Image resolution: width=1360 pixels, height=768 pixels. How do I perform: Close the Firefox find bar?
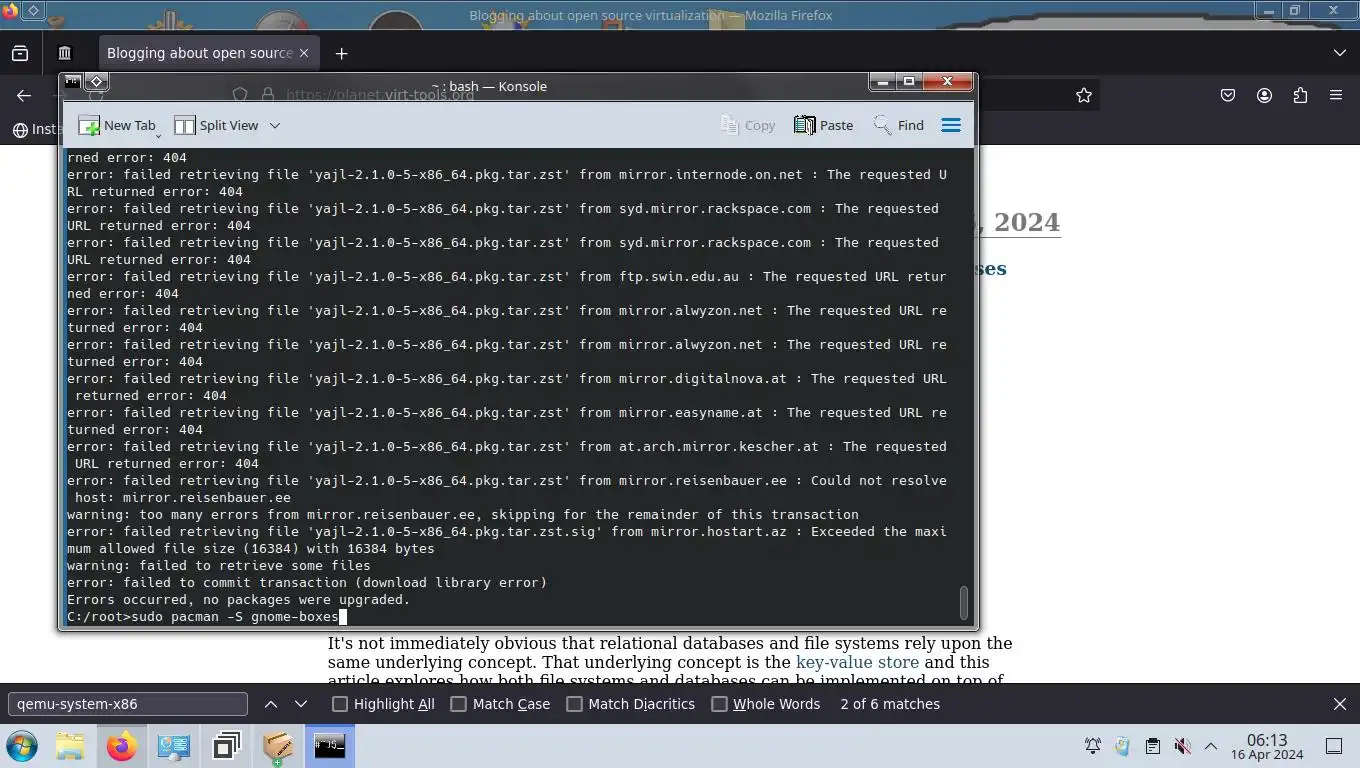[1340, 704]
